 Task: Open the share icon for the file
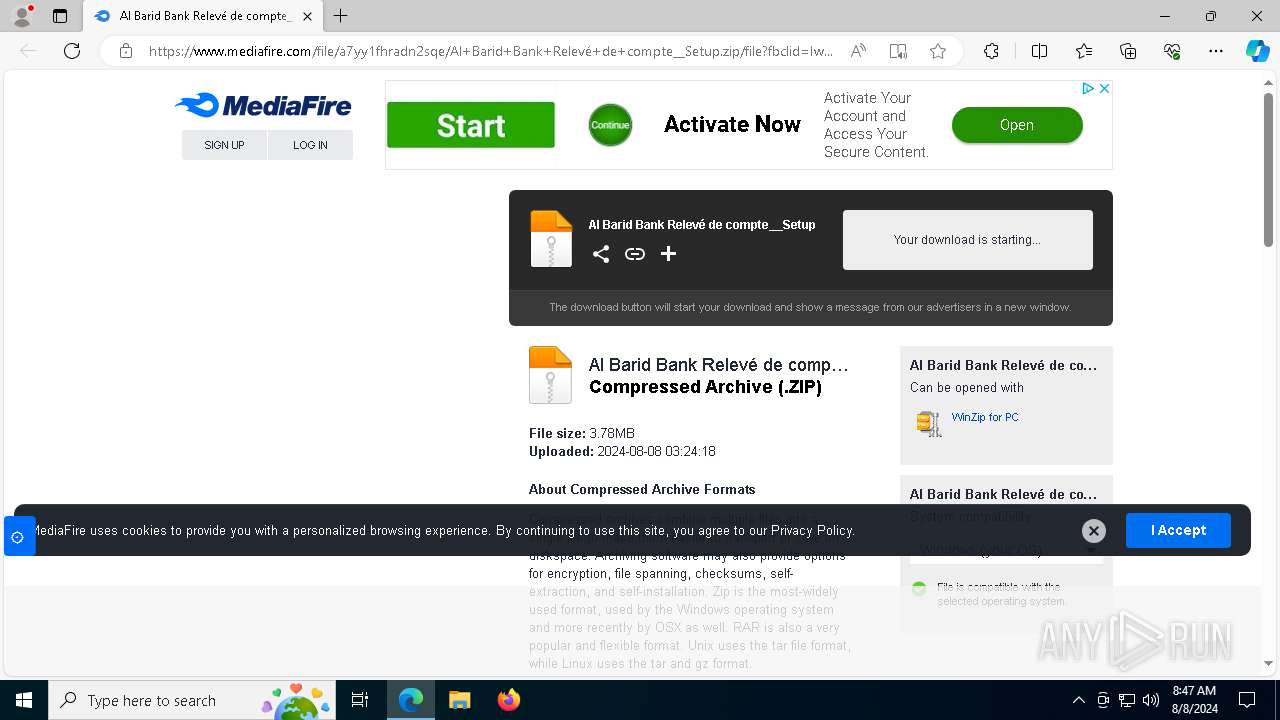pos(601,254)
